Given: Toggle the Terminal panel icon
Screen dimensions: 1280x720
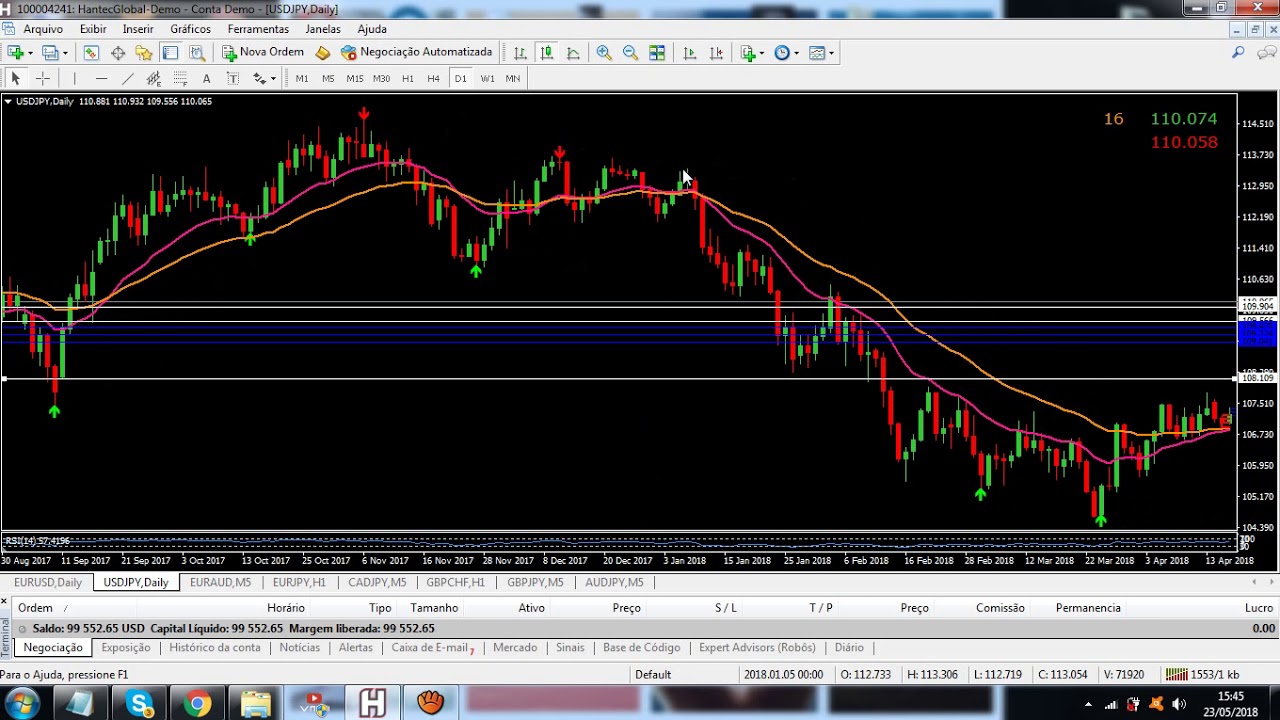Looking at the screenshot, I should [x=170, y=53].
